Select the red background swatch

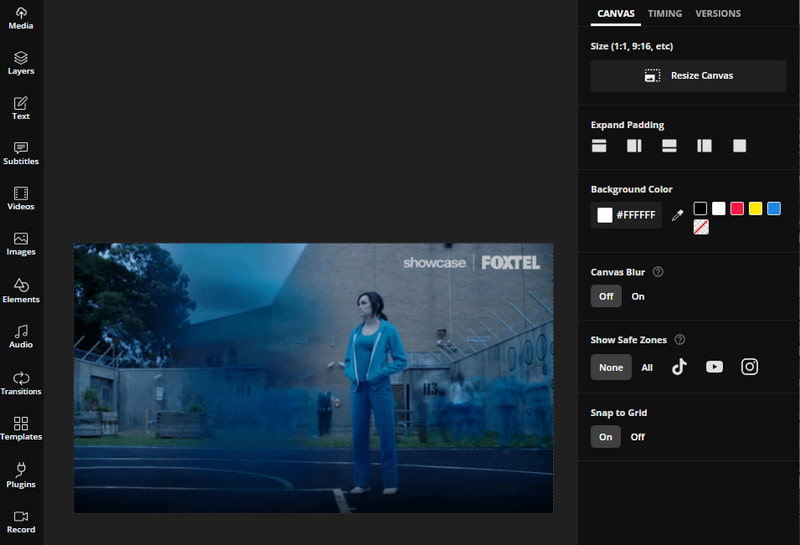coord(737,208)
